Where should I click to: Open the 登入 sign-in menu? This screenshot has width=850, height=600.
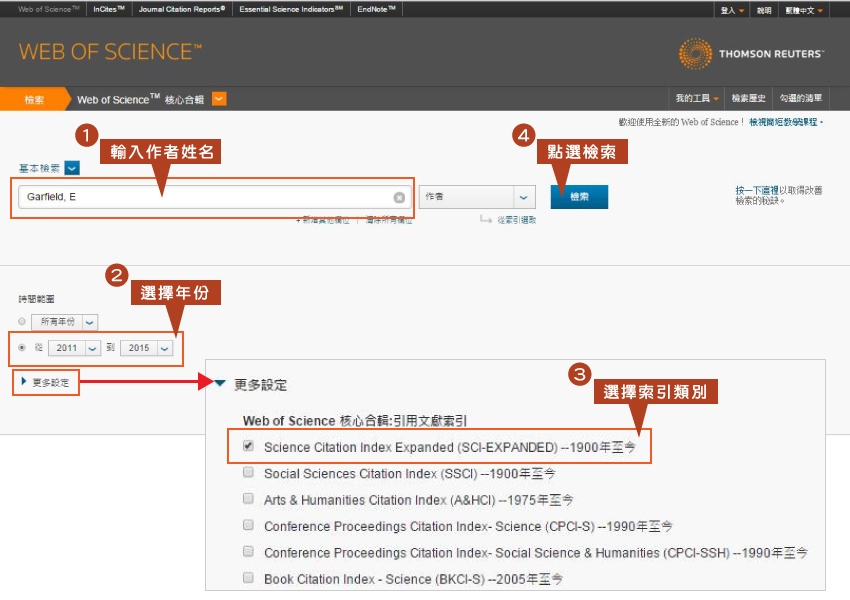[732, 10]
